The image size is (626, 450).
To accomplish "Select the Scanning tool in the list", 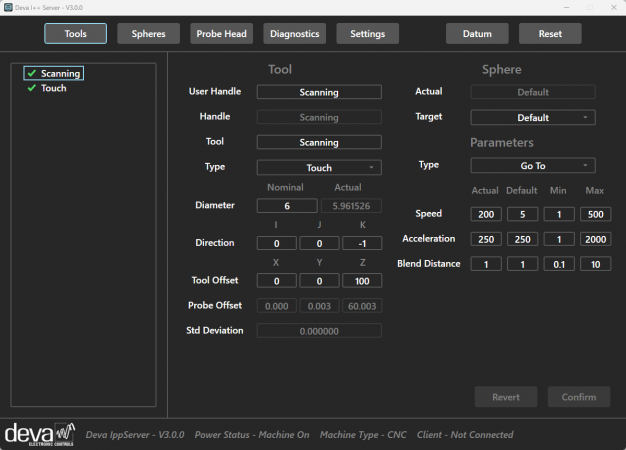I will point(60,74).
